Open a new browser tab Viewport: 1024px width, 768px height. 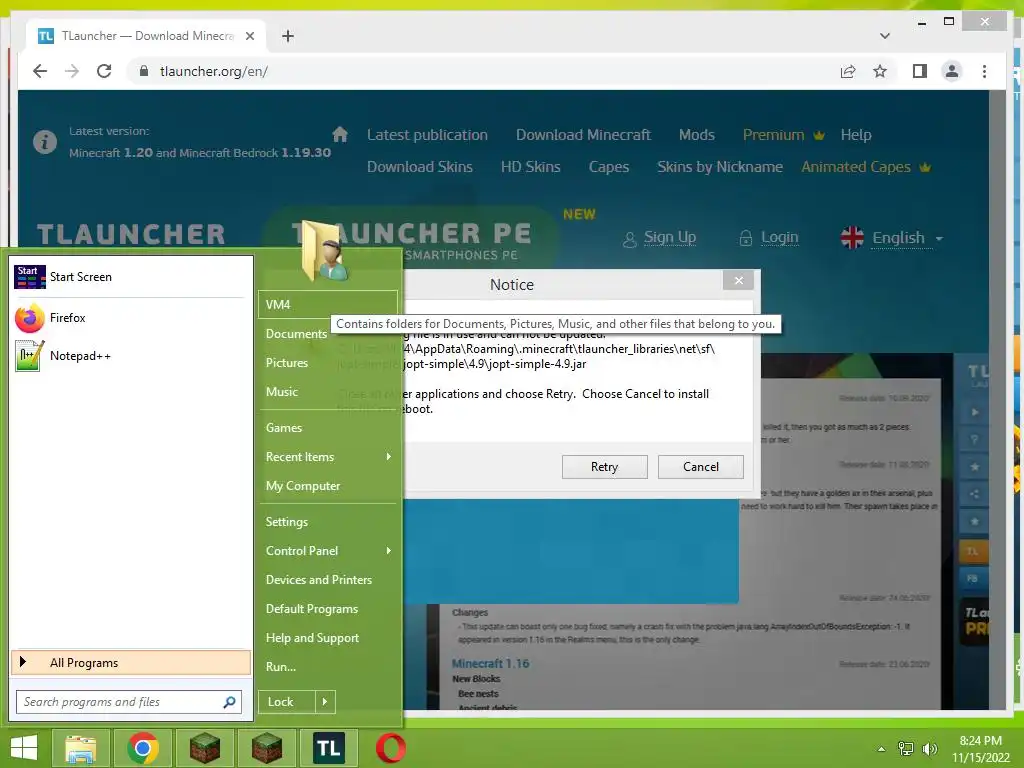tap(287, 36)
